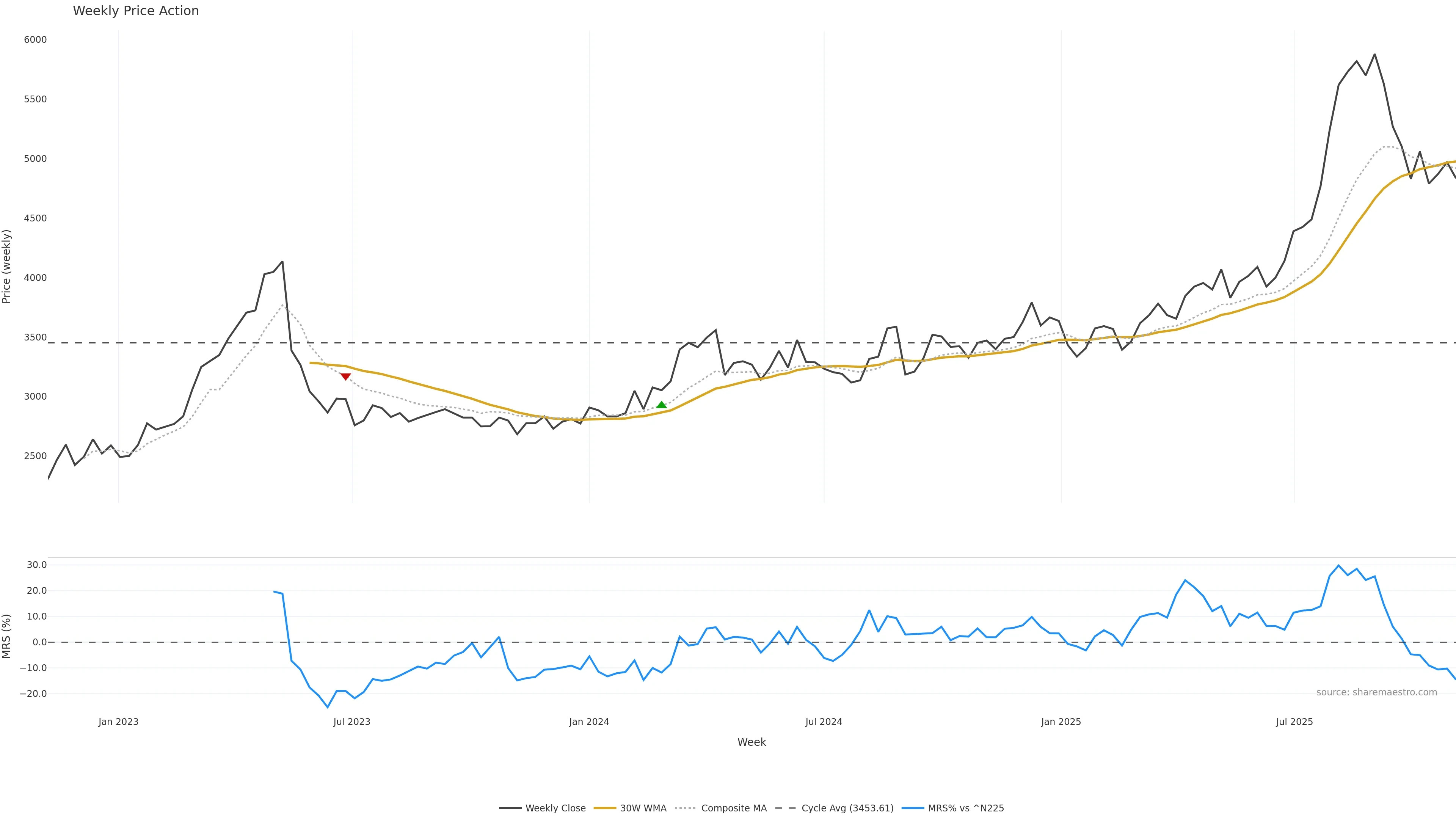
Task: Click the 30.0 tick on the MRS axis
Action: (x=37, y=565)
